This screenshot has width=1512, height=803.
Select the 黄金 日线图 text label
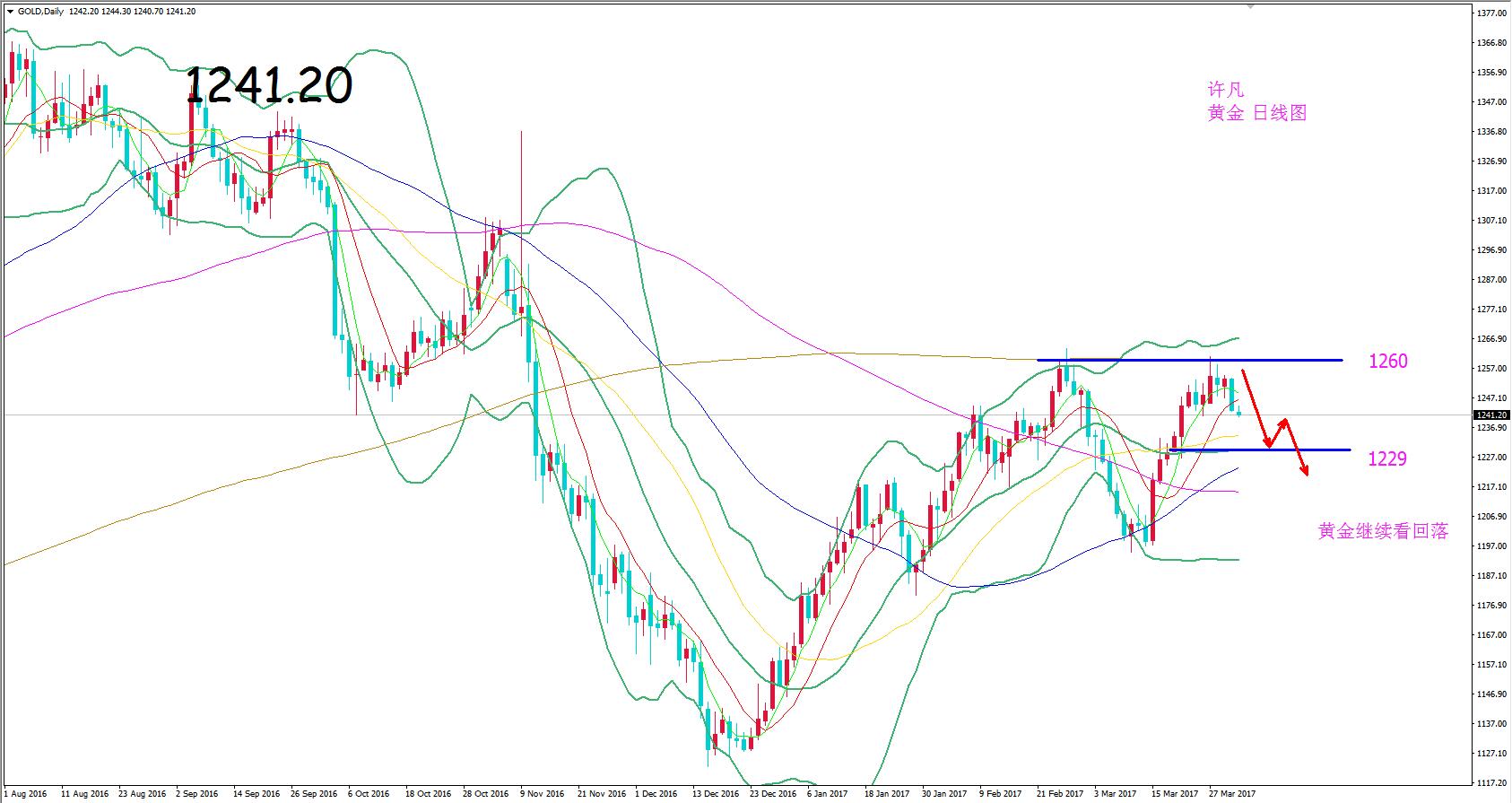(x=1256, y=113)
